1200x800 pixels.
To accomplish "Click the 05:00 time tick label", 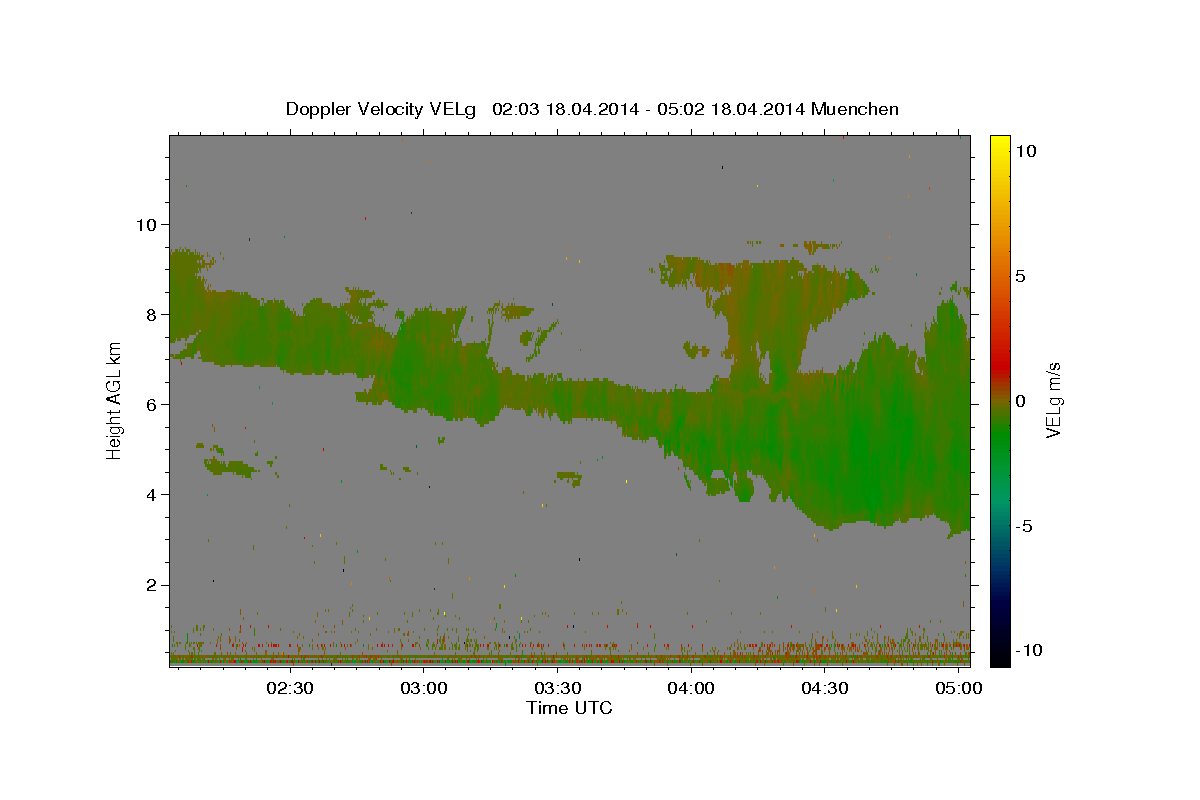I will (x=958, y=688).
